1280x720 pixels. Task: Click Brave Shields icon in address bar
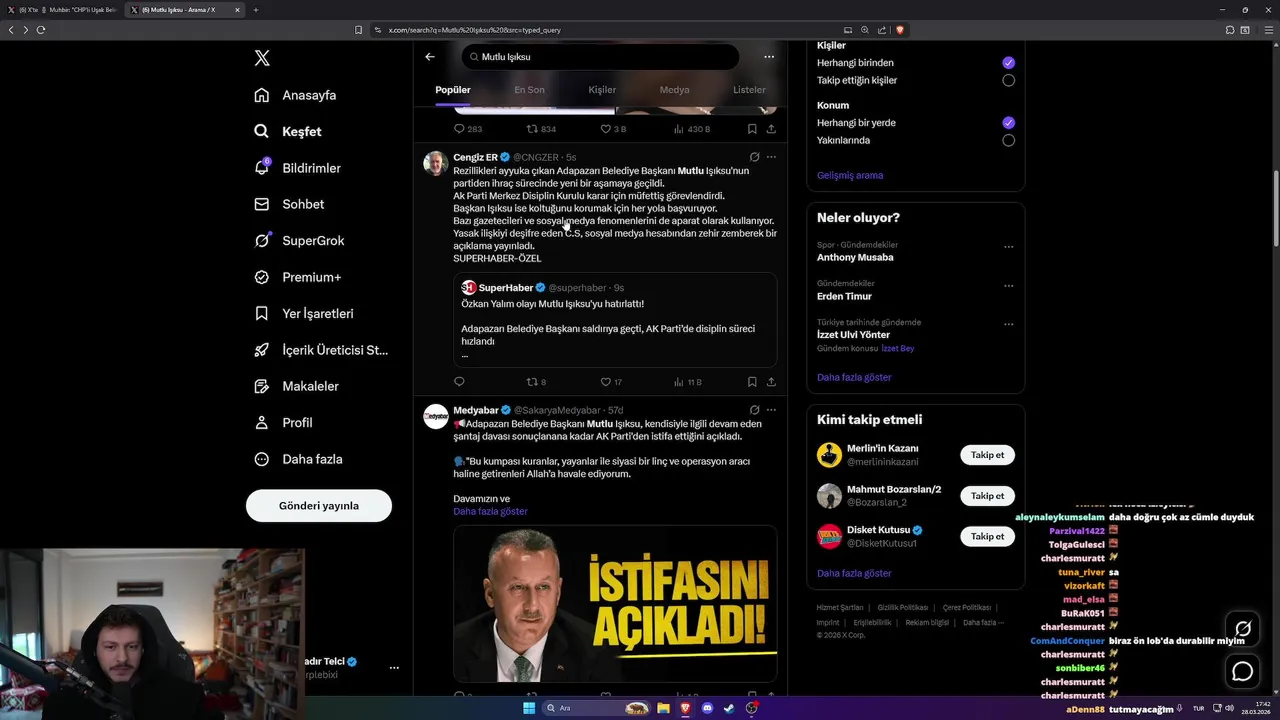pos(900,30)
